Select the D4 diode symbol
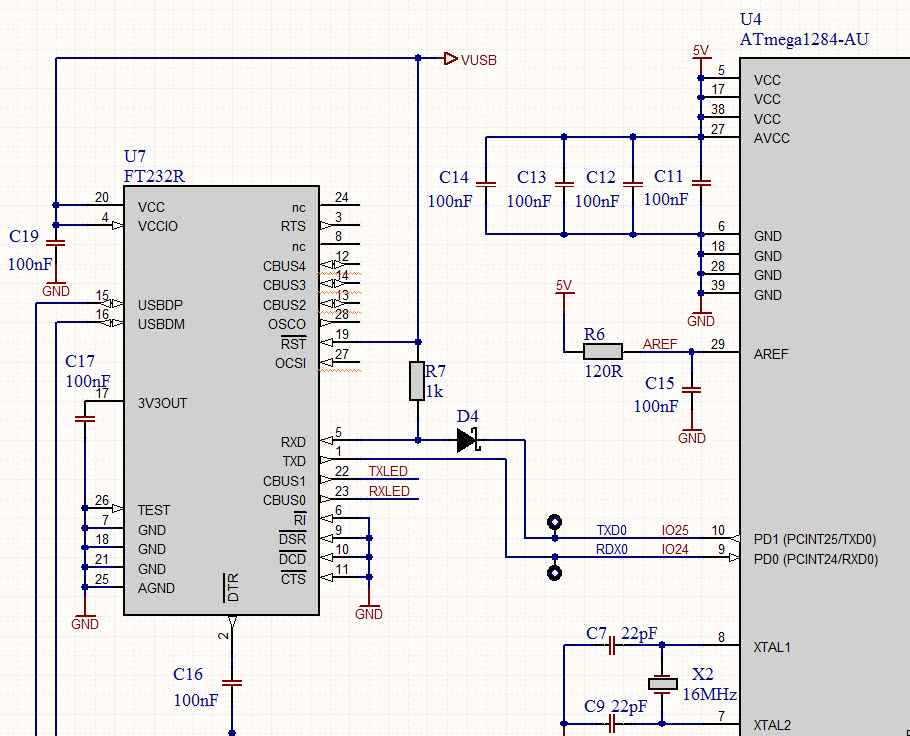The height and width of the screenshot is (736, 910). pyautogui.click(x=468, y=440)
